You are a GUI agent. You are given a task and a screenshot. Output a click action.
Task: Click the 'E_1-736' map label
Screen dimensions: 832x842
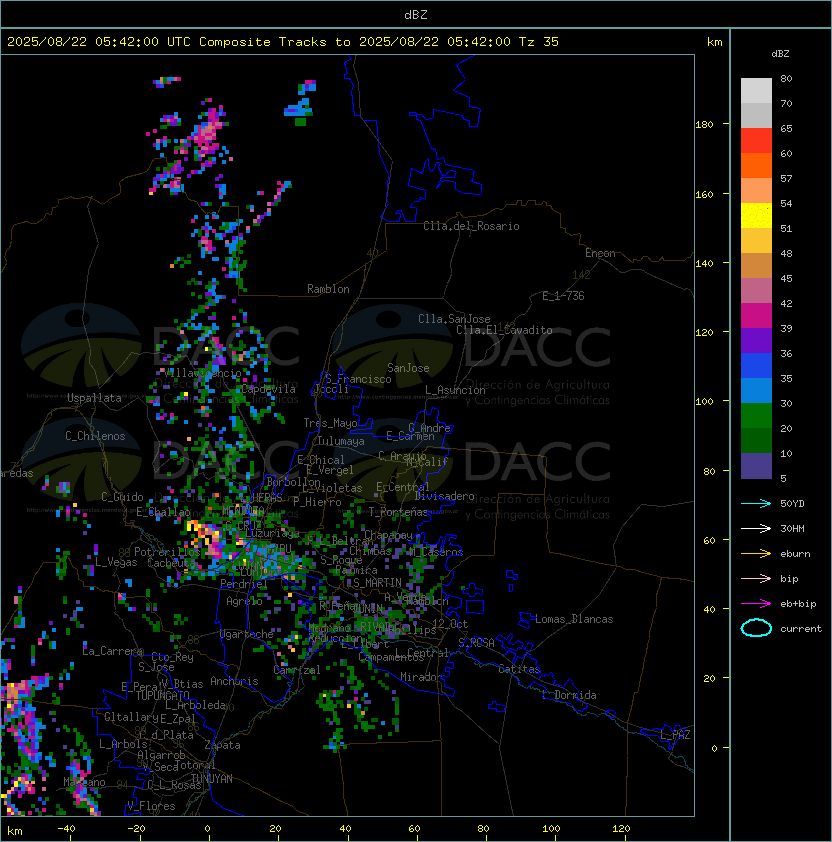pyautogui.click(x=563, y=296)
